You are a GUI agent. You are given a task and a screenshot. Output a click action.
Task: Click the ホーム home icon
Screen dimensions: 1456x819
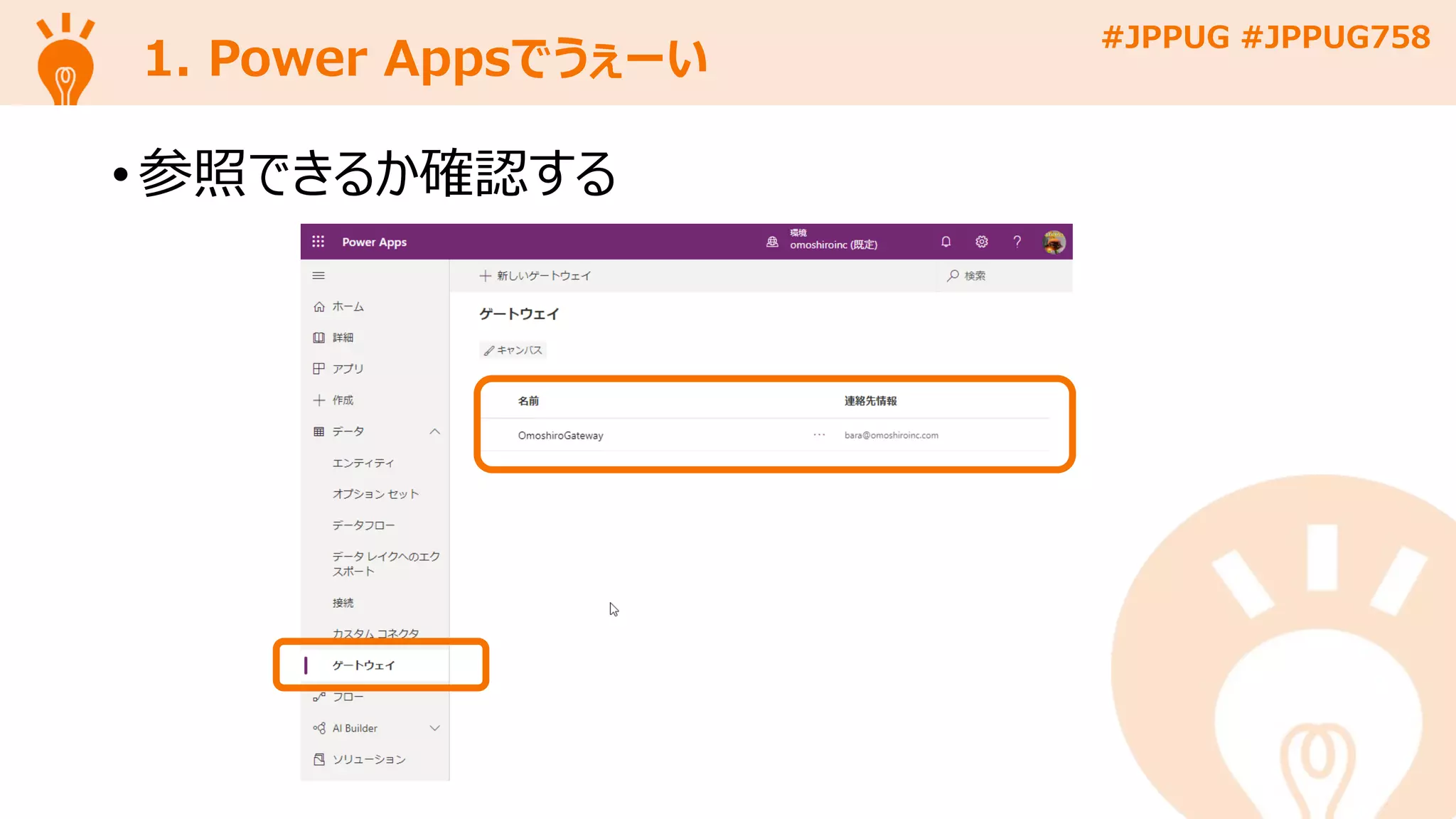pyautogui.click(x=319, y=306)
